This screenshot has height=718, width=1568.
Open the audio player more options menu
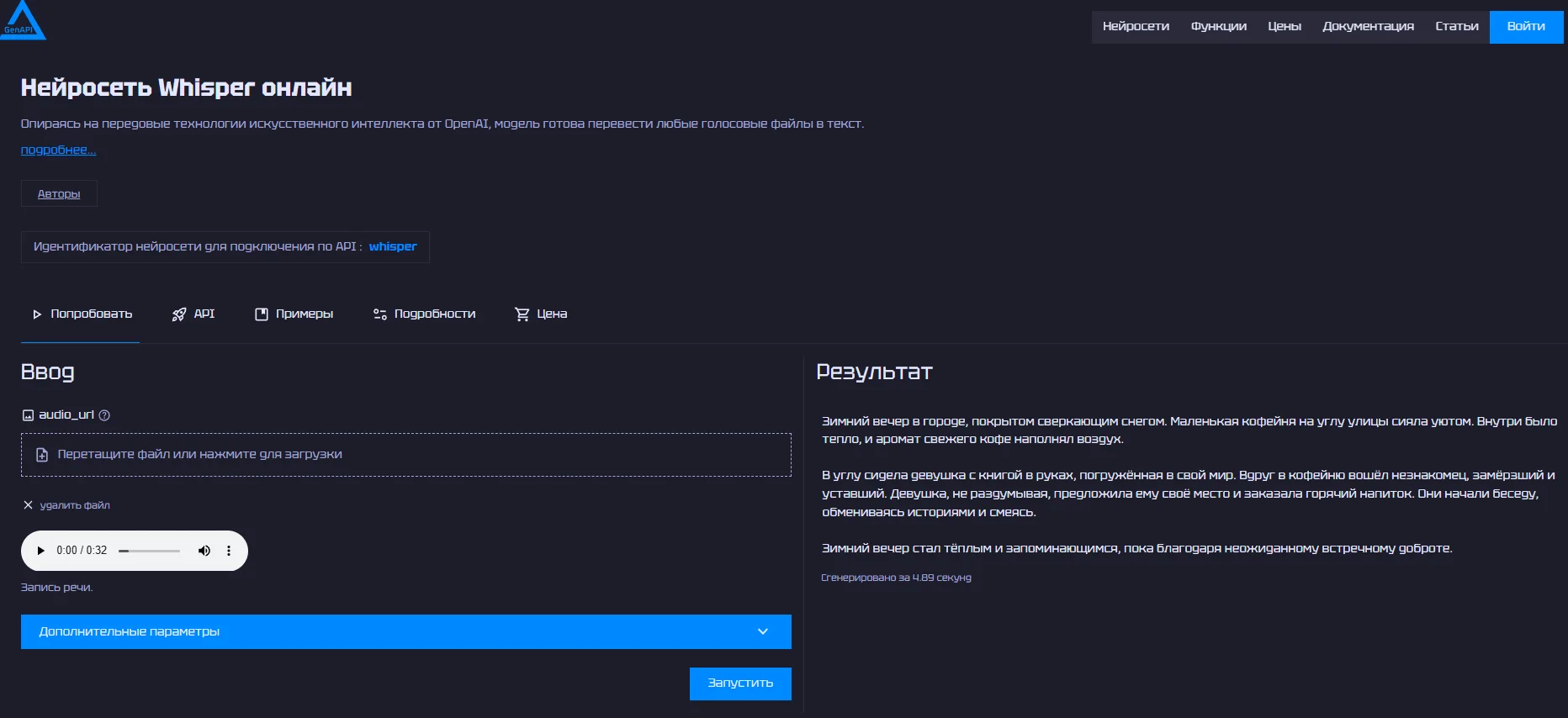point(229,551)
